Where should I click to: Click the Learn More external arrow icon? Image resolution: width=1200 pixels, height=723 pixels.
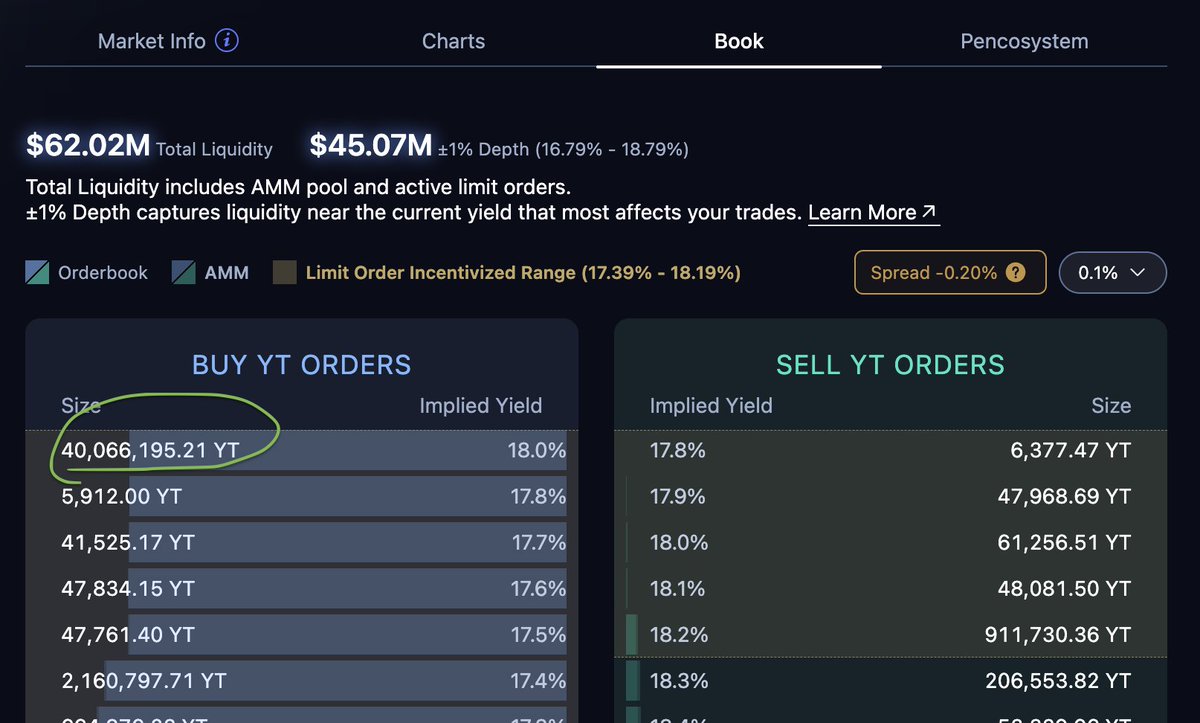point(929,211)
